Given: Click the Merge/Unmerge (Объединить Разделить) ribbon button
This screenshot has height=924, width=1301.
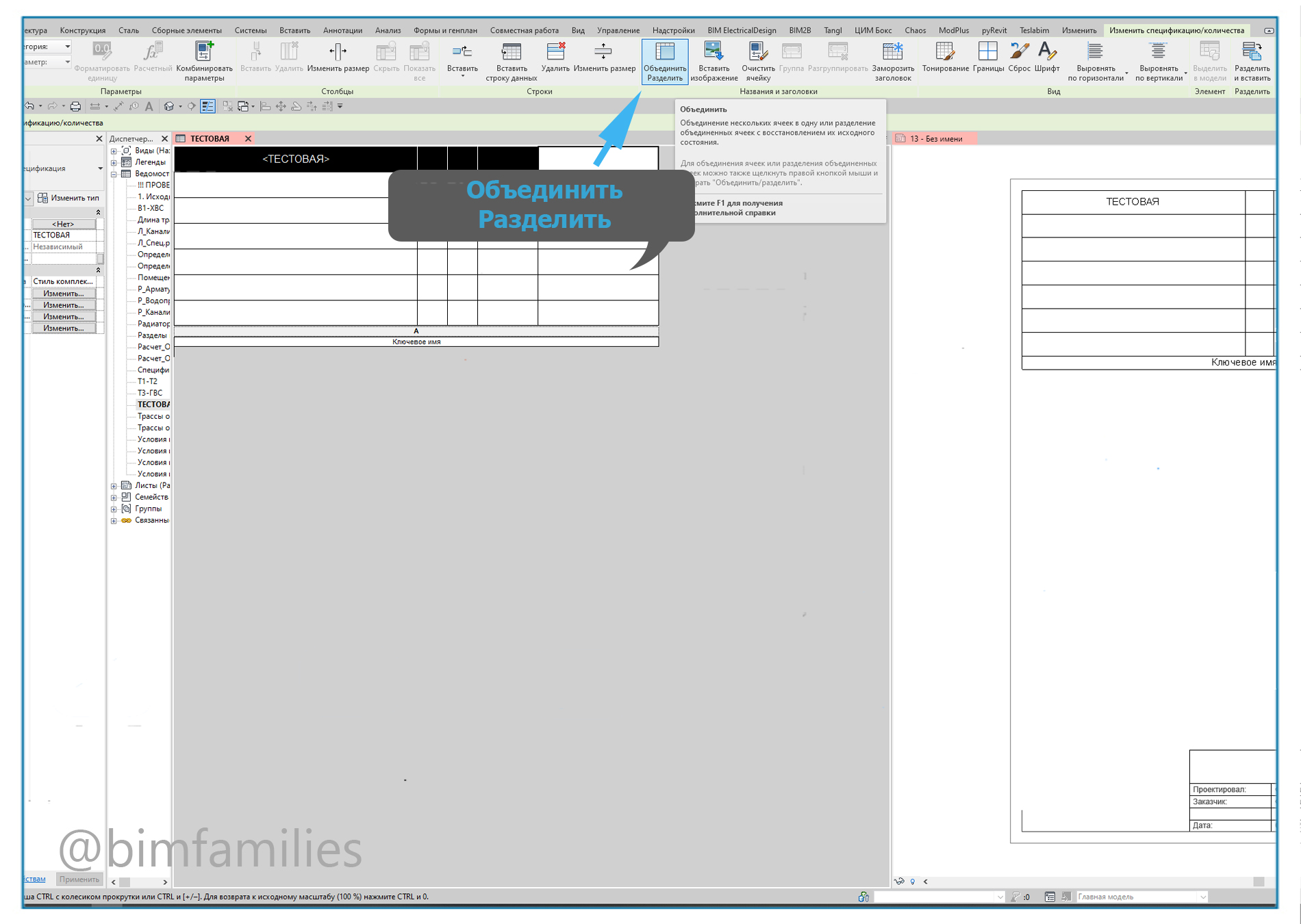Looking at the screenshot, I should pyautogui.click(x=665, y=61).
